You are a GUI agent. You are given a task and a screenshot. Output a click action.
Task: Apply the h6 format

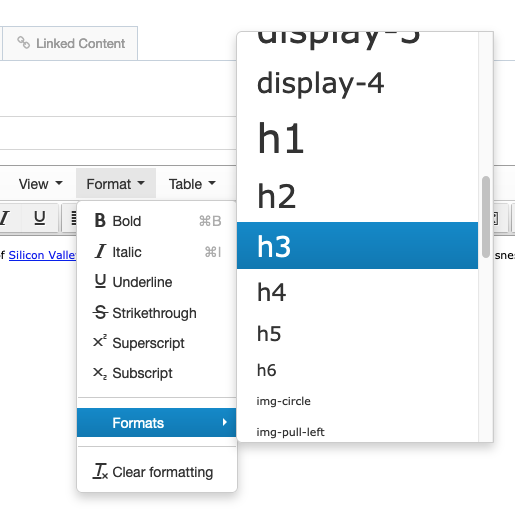[357, 370]
